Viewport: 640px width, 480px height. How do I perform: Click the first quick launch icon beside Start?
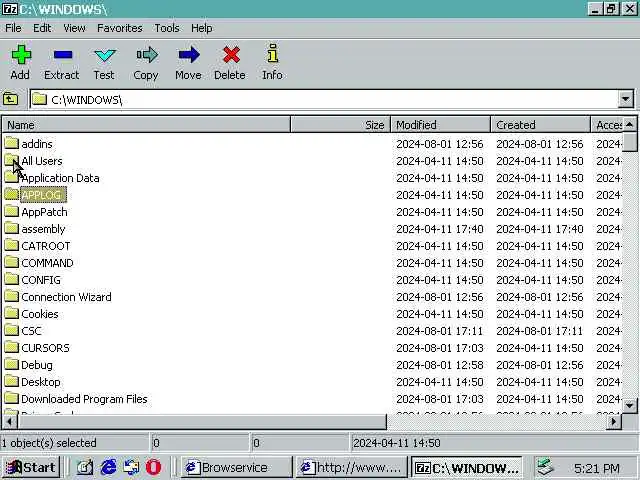pos(85,467)
